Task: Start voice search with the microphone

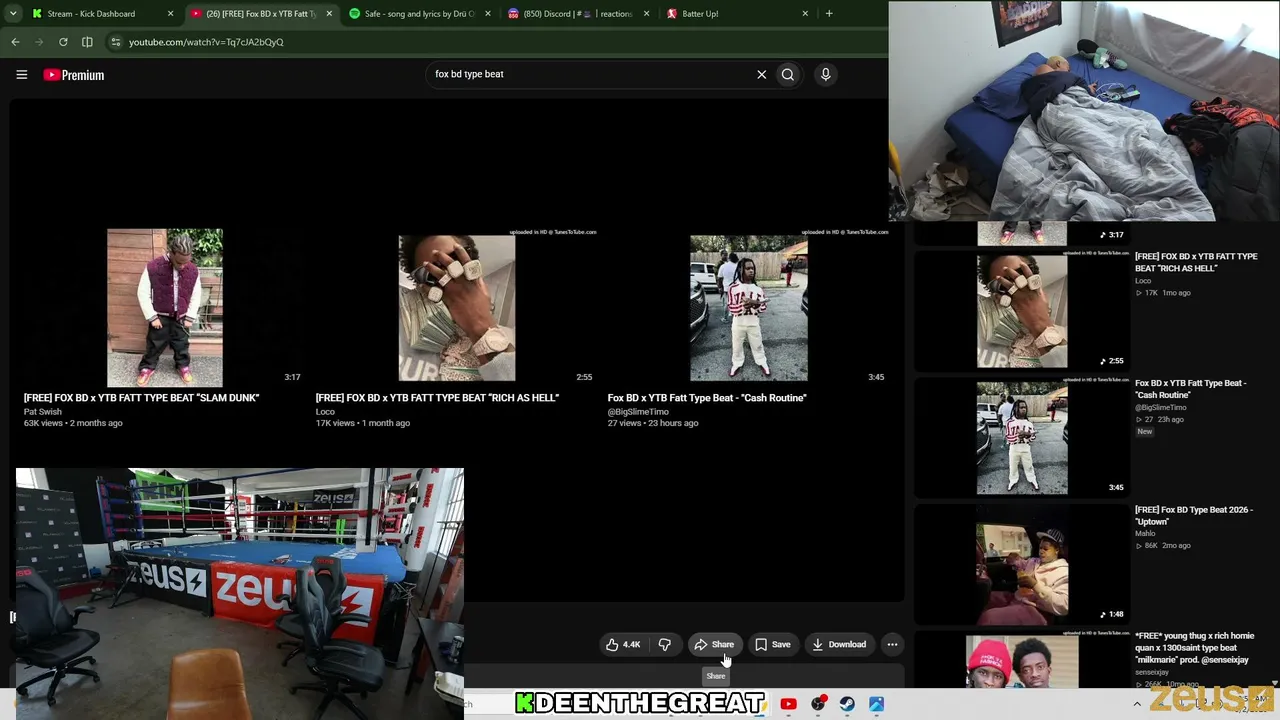Action: [825, 74]
